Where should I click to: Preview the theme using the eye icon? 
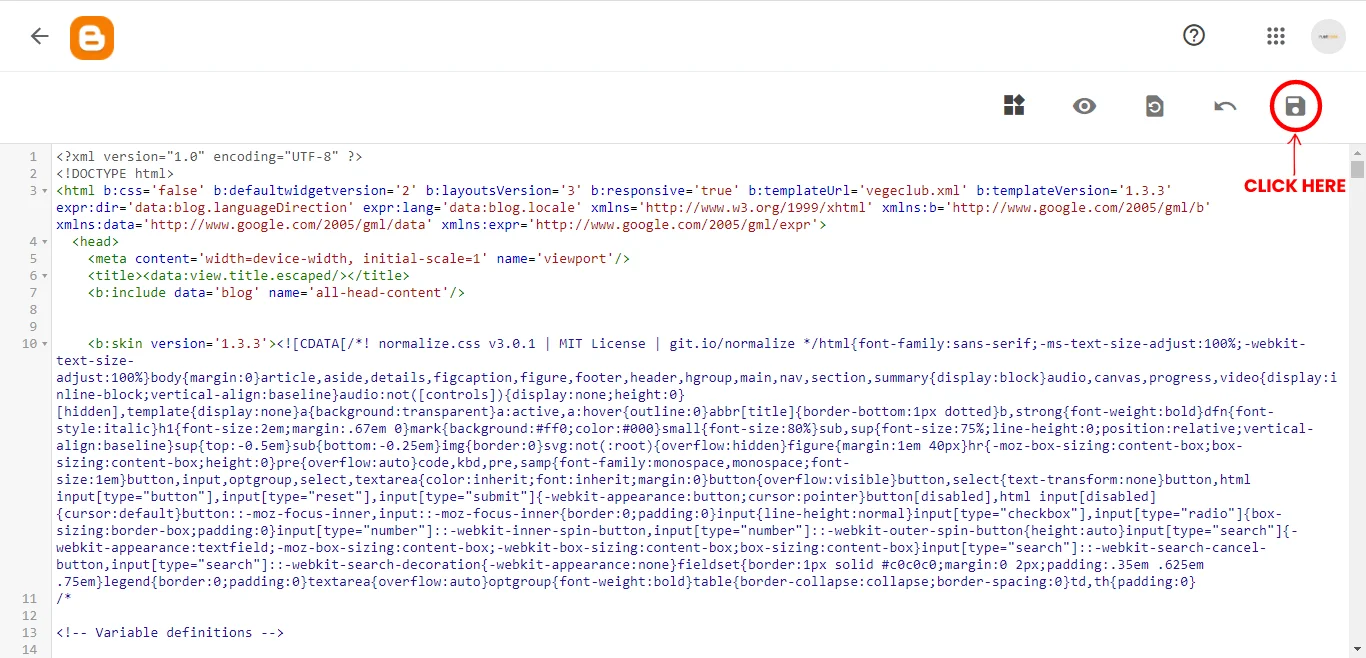pyautogui.click(x=1084, y=105)
